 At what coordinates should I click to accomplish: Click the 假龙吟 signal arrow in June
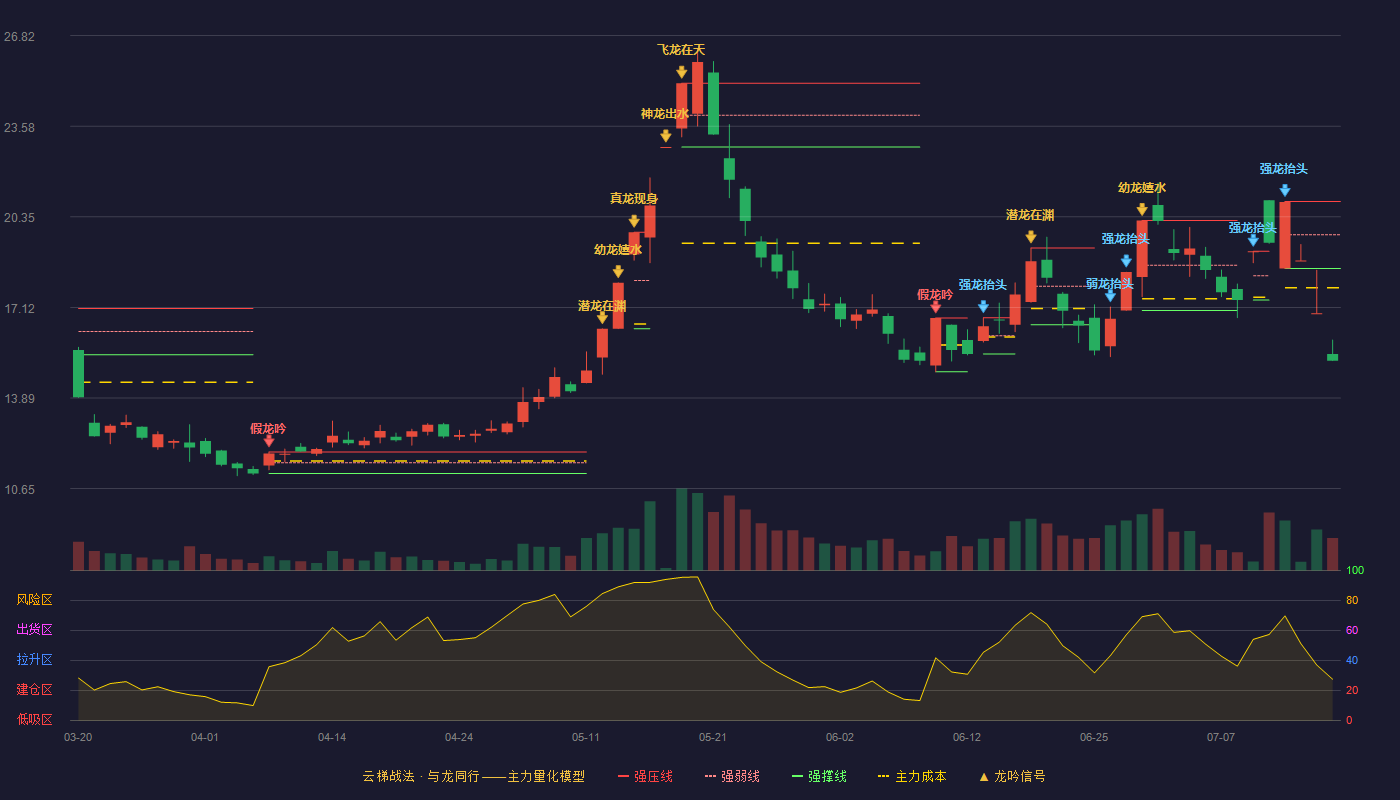pyautogui.click(x=936, y=307)
